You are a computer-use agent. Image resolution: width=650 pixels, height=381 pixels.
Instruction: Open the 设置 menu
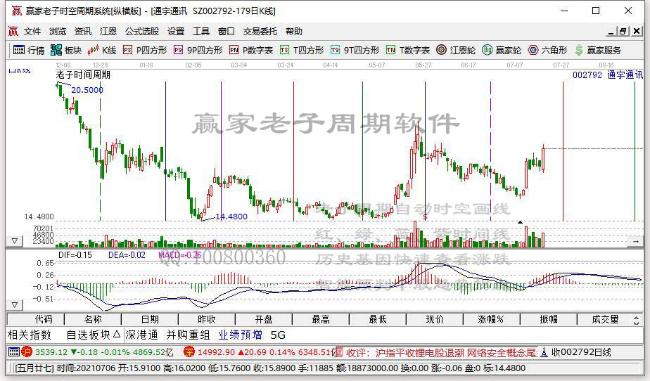tap(175, 31)
